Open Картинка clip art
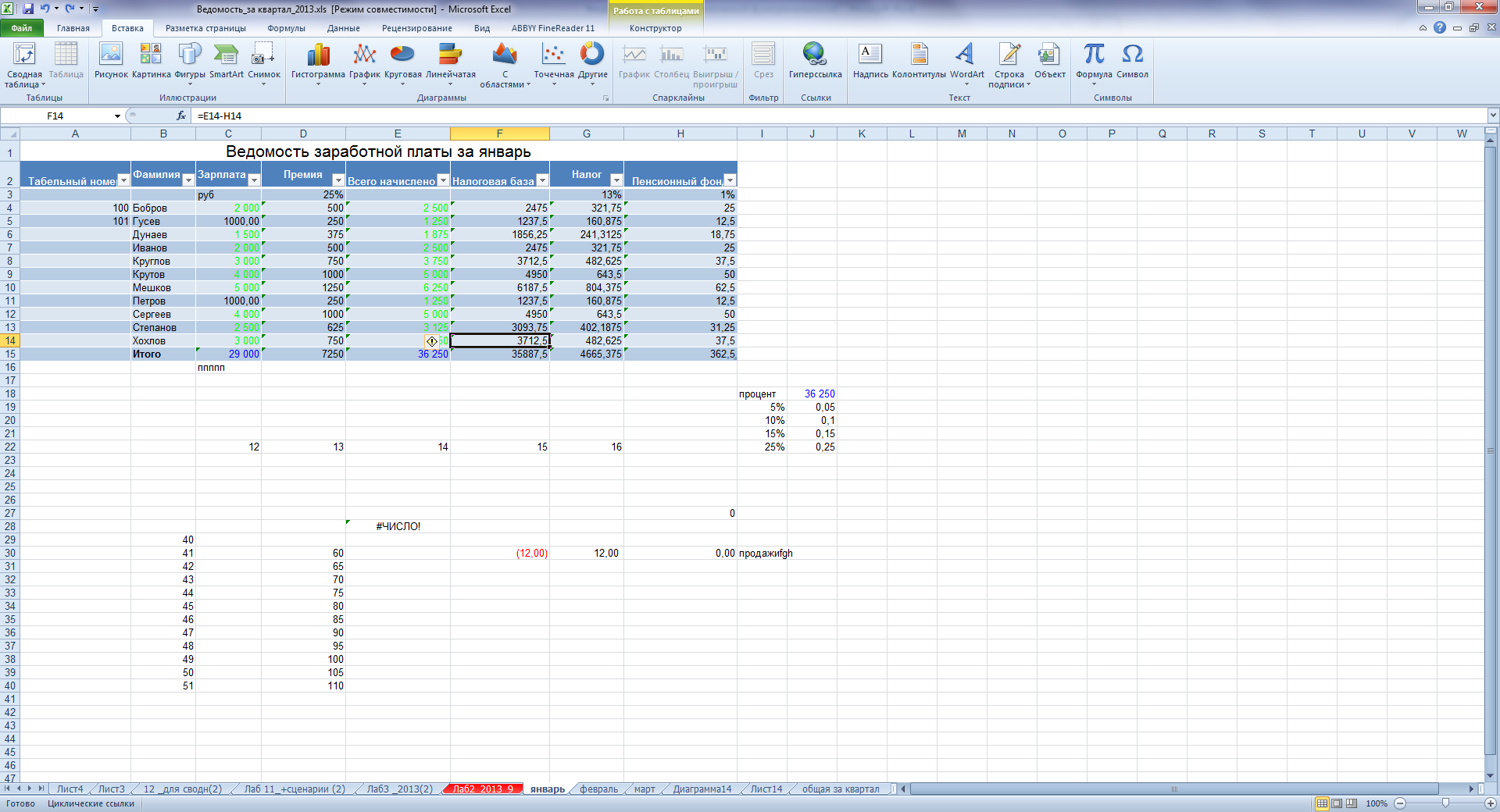Screen dimensions: 1500x812 coord(151,61)
